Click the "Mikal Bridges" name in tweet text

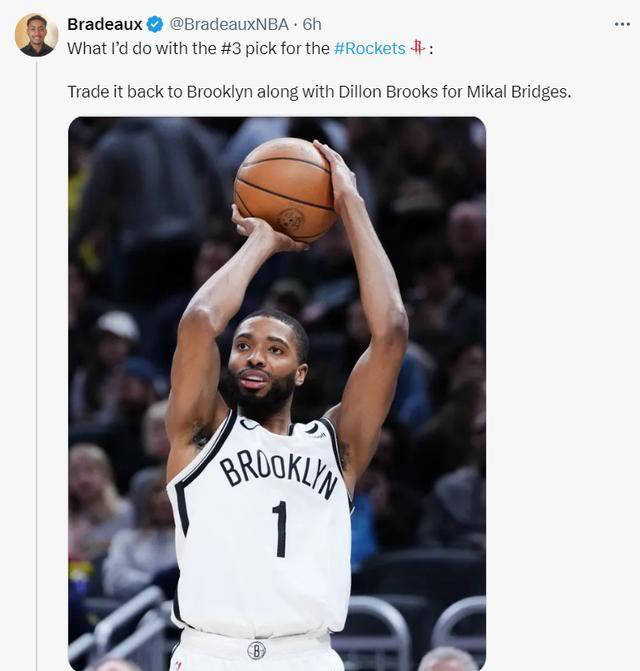[519, 92]
